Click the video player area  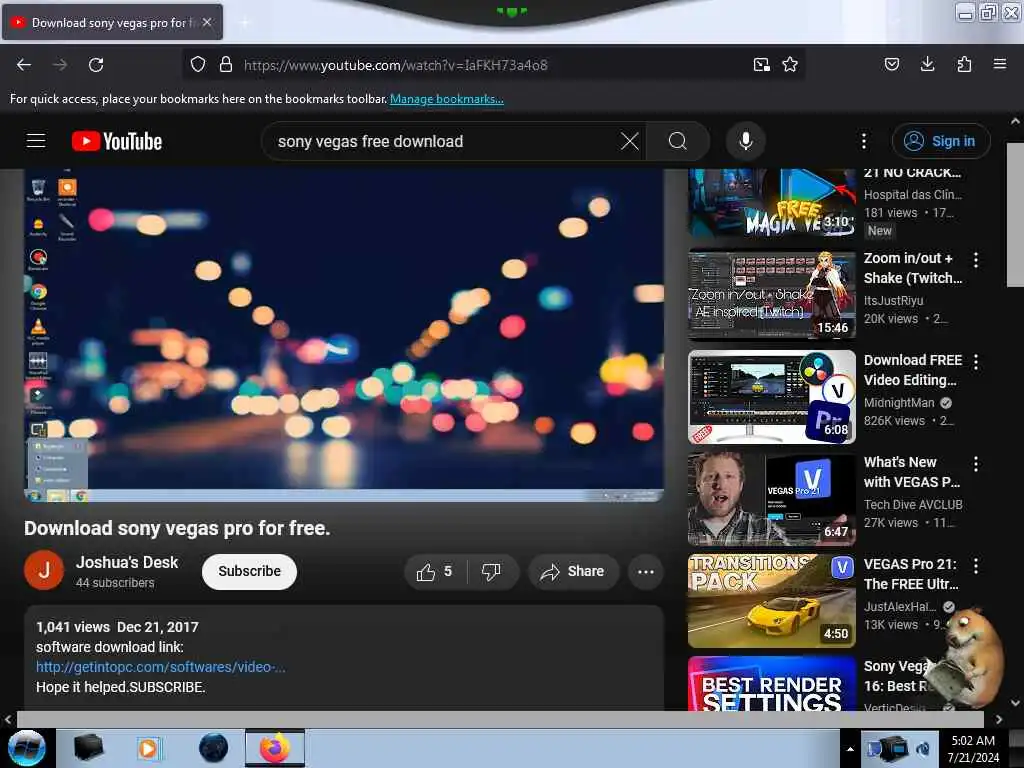pyautogui.click(x=344, y=336)
